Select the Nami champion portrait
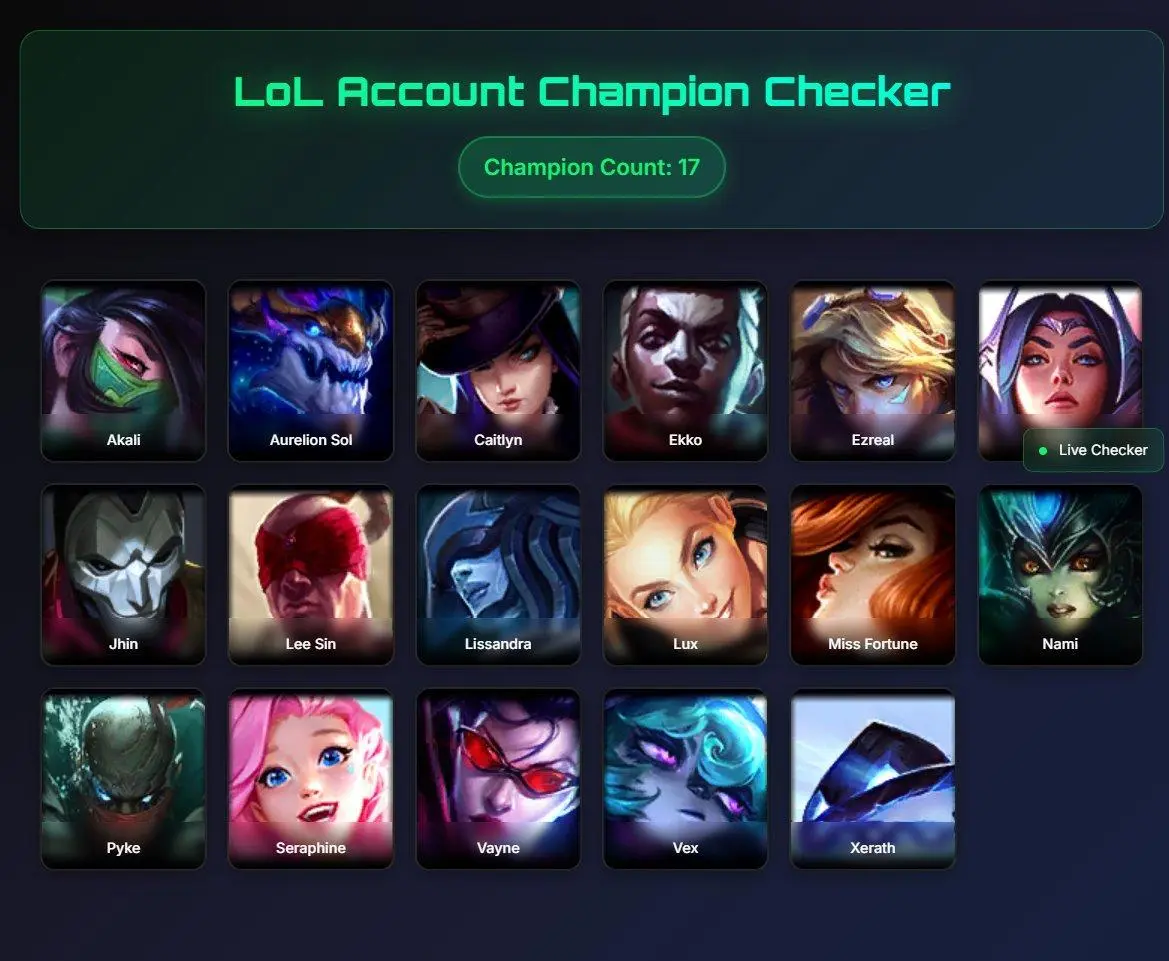Screen dimensions: 1169x961 point(1060,575)
